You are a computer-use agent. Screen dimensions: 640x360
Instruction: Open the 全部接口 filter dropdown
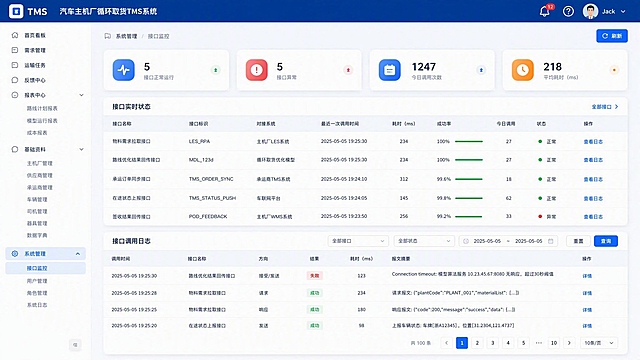[358, 241]
